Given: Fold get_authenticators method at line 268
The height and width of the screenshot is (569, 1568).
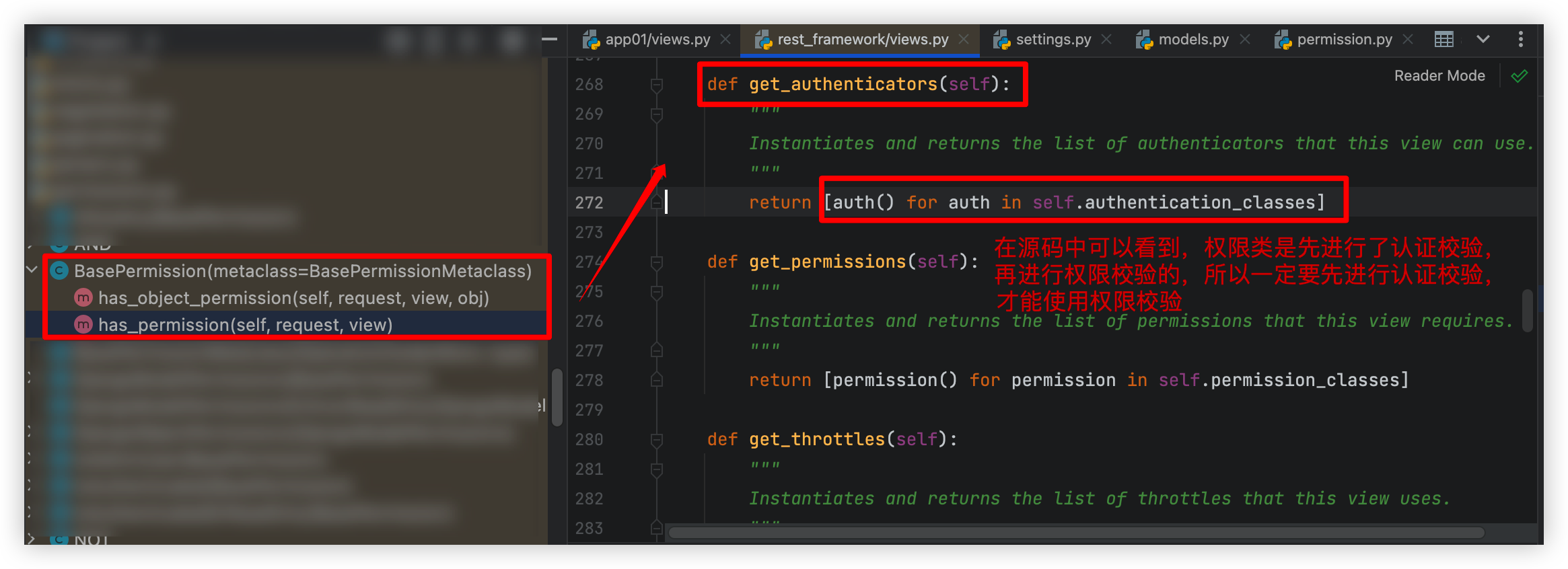Looking at the screenshot, I should (657, 85).
